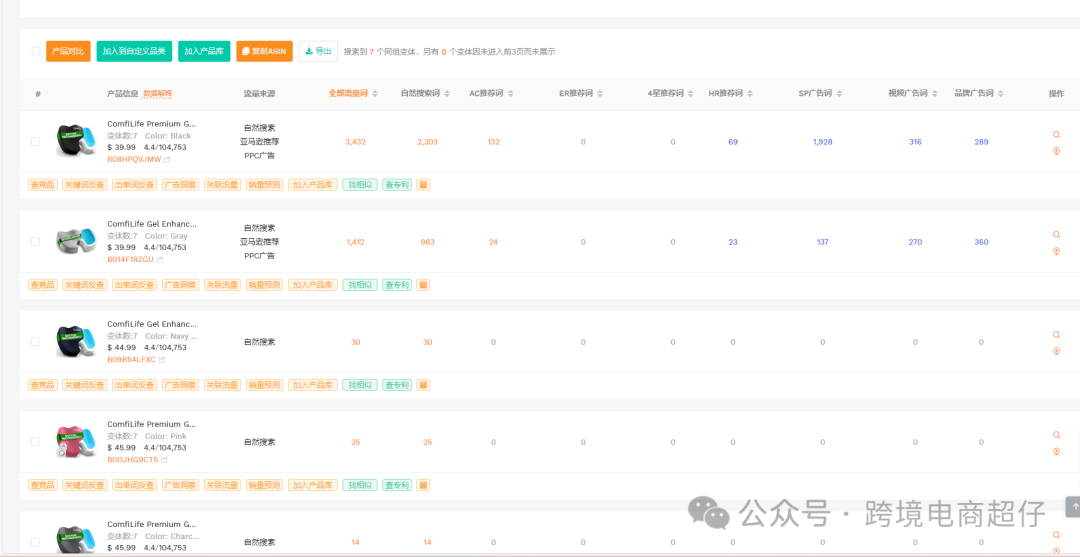
Task: Open the B08HPQVJMW ASIN link
Action: (134, 159)
